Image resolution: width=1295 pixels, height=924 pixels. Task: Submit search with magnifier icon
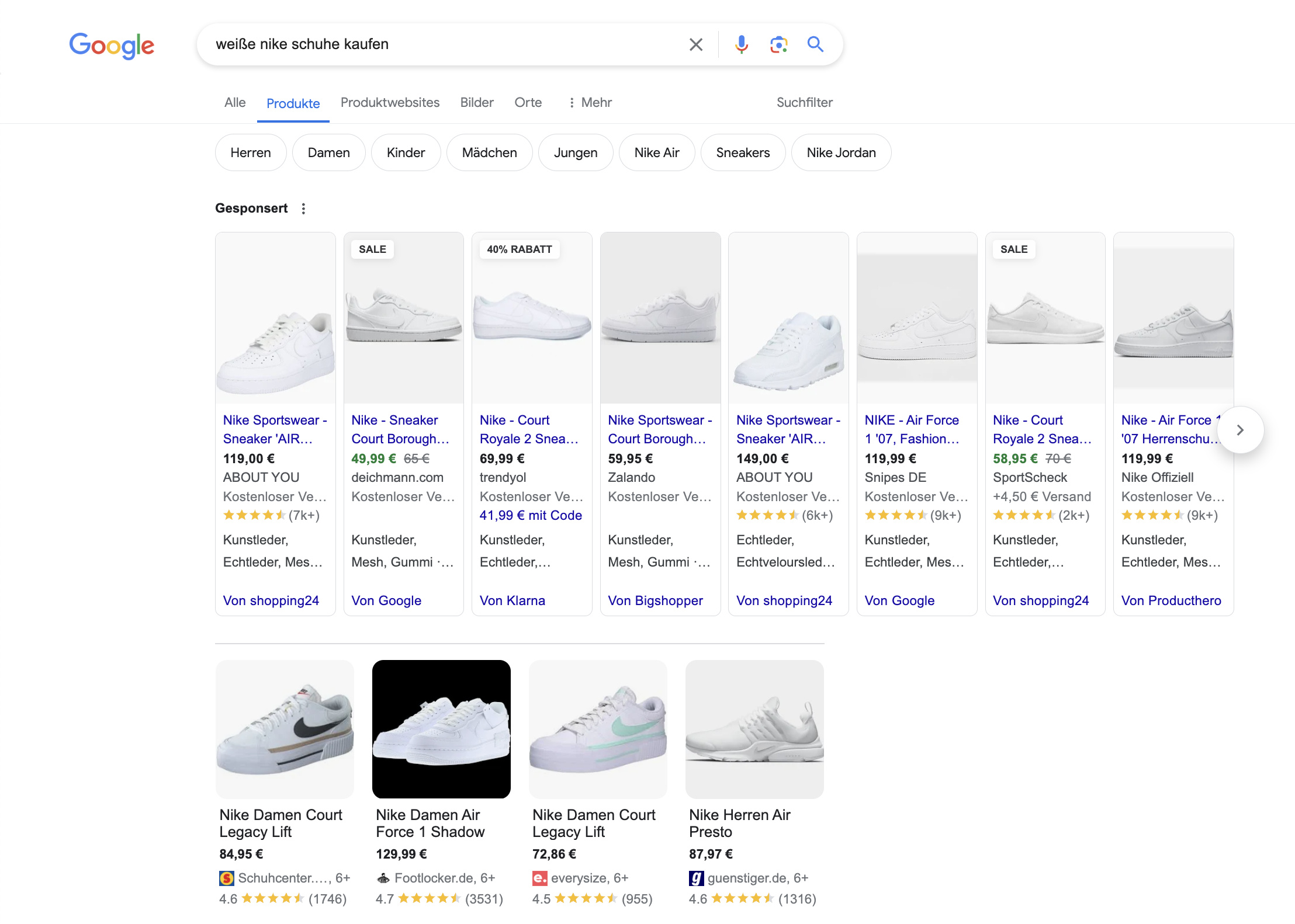coord(815,44)
